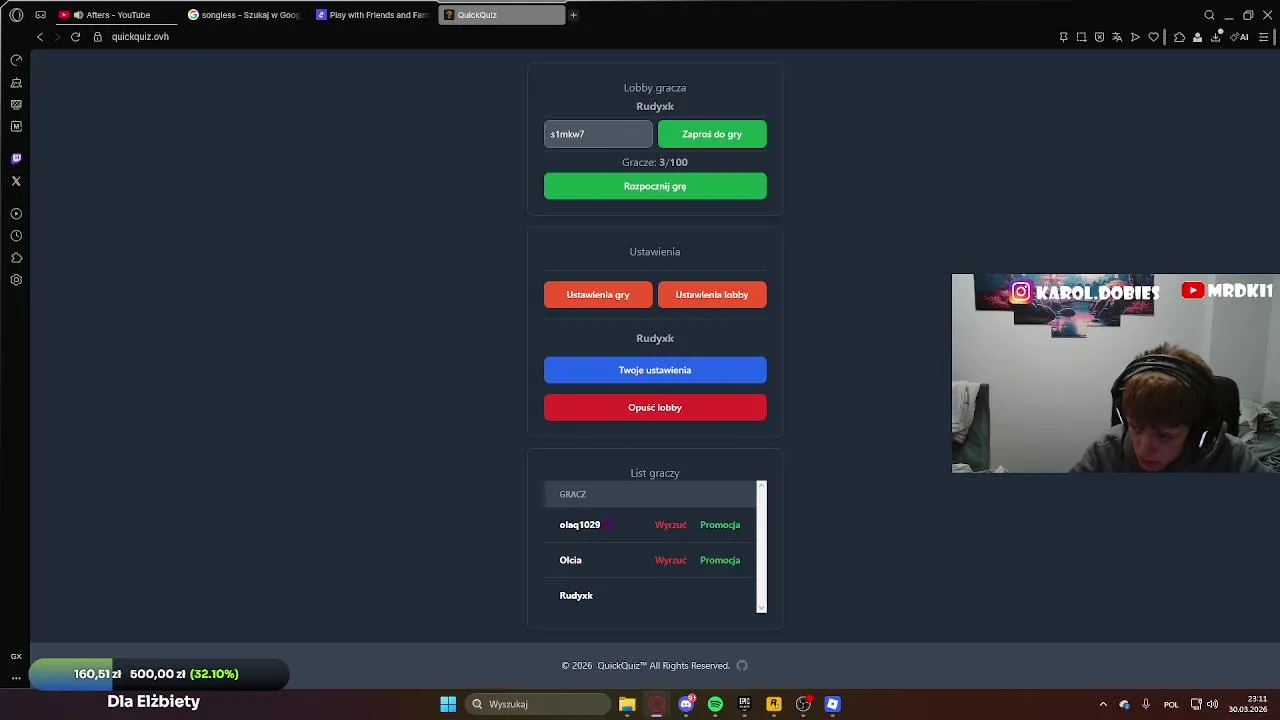Click the Wyszukaj taskbar search box
The height and width of the screenshot is (720, 1280).
tap(540, 704)
